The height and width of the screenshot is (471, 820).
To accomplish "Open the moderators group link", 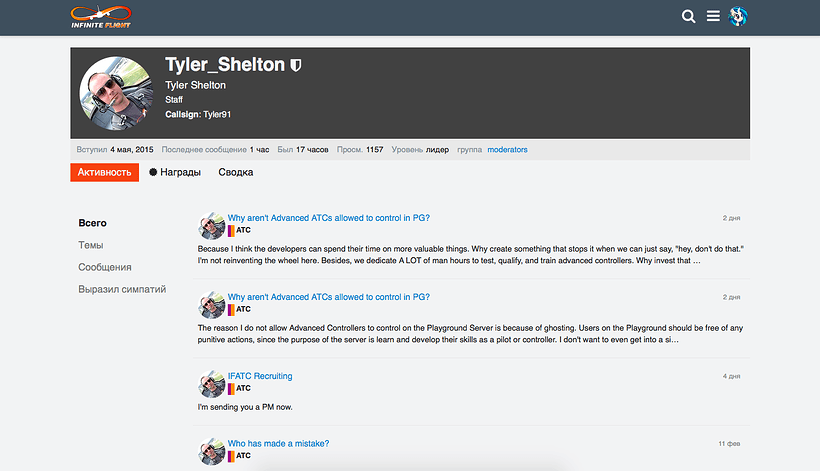I will click(507, 150).
